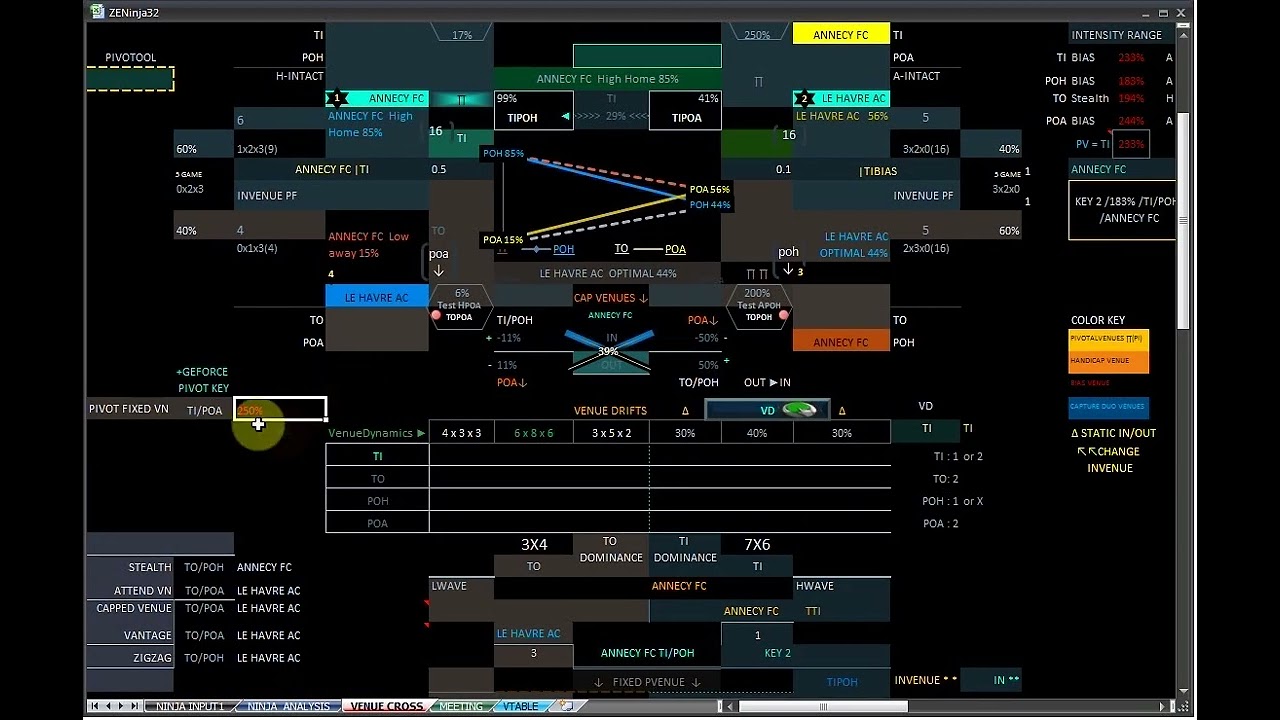Select the '6 x 8 x 6' VenueDynamics cell
The image size is (1280, 720).
point(533,433)
